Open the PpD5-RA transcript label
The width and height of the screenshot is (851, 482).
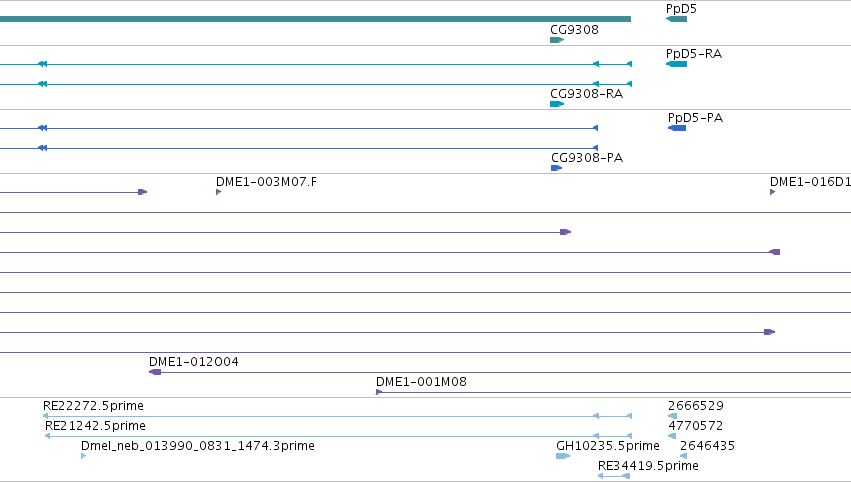click(694, 54)
